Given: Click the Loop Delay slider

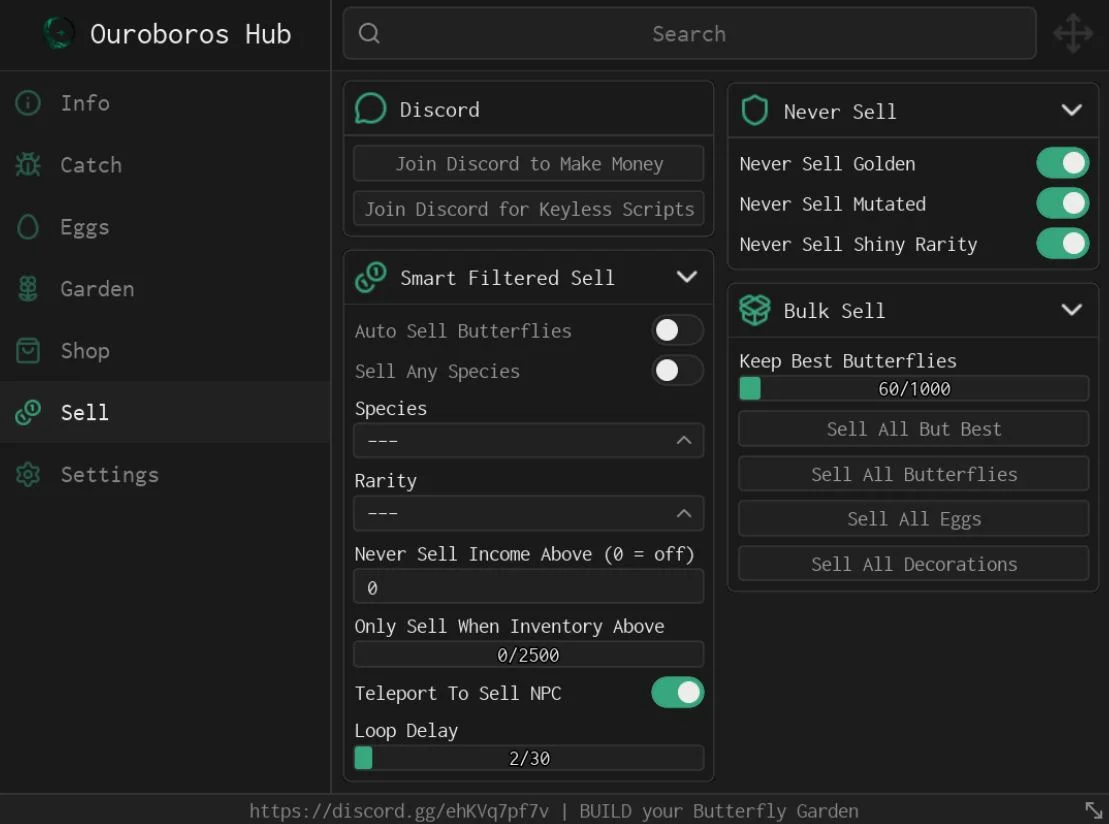Looking at the screenshot, I should point(528,758).
